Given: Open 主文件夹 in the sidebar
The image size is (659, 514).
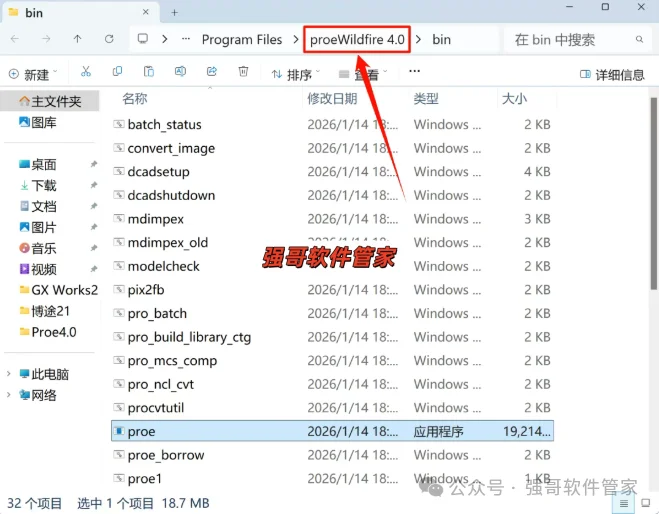Looking at the screenshot, I should (x=50, y=101).
